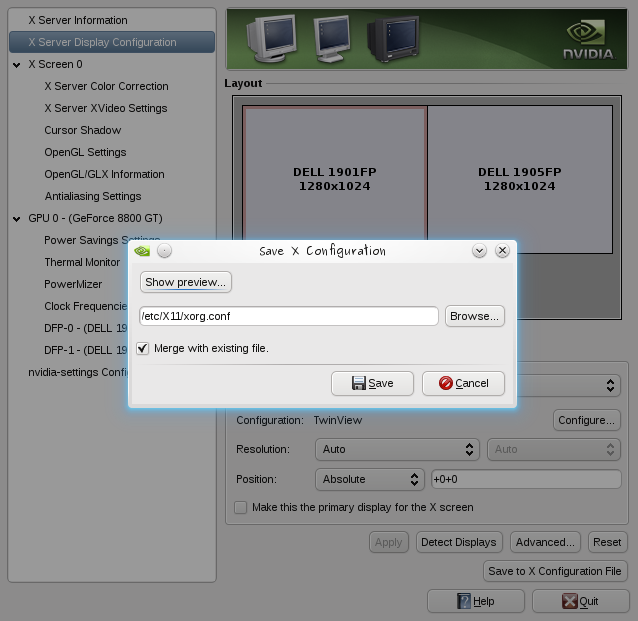
Task: Click the round pin button in dialog titlebar
Action: point(165,251)
